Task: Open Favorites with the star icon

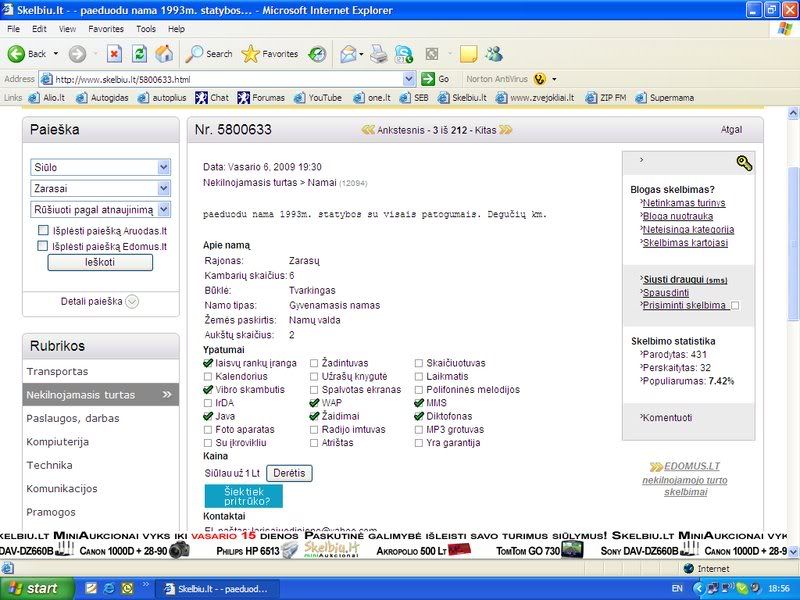Action: (x=251, y=54)
